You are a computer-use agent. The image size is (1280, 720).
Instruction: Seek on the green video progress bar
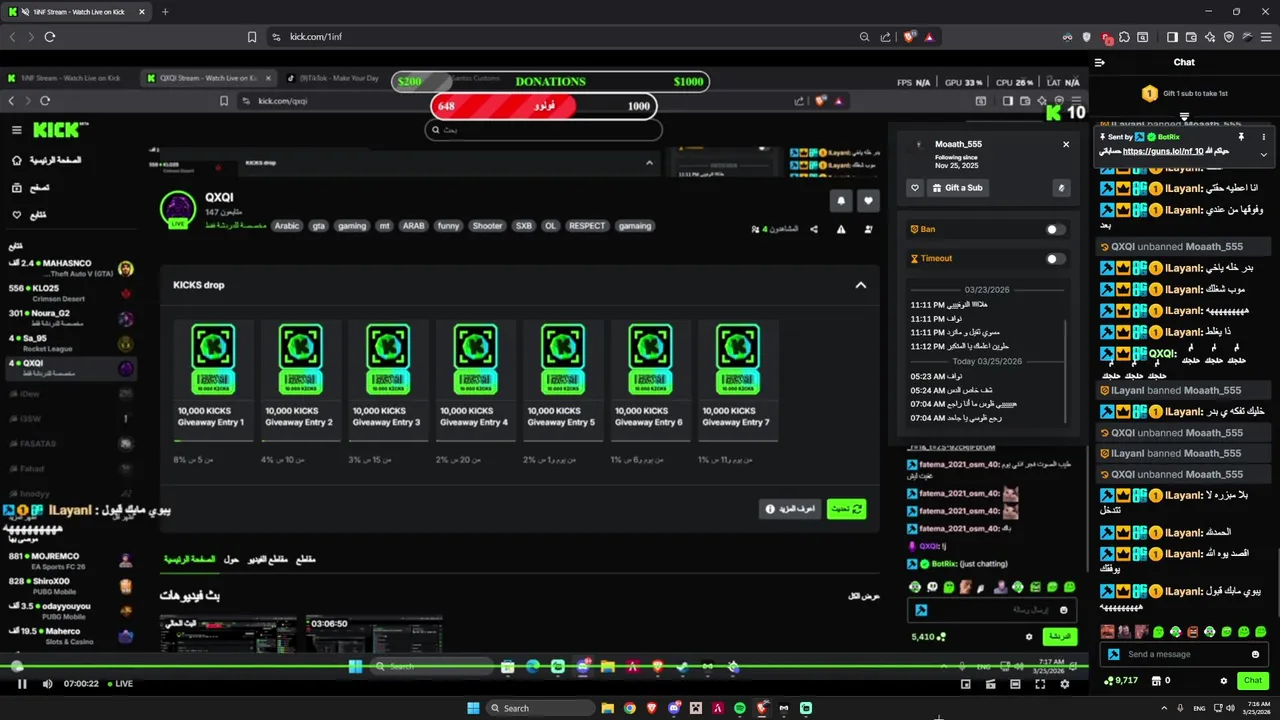tap(545, 667)
